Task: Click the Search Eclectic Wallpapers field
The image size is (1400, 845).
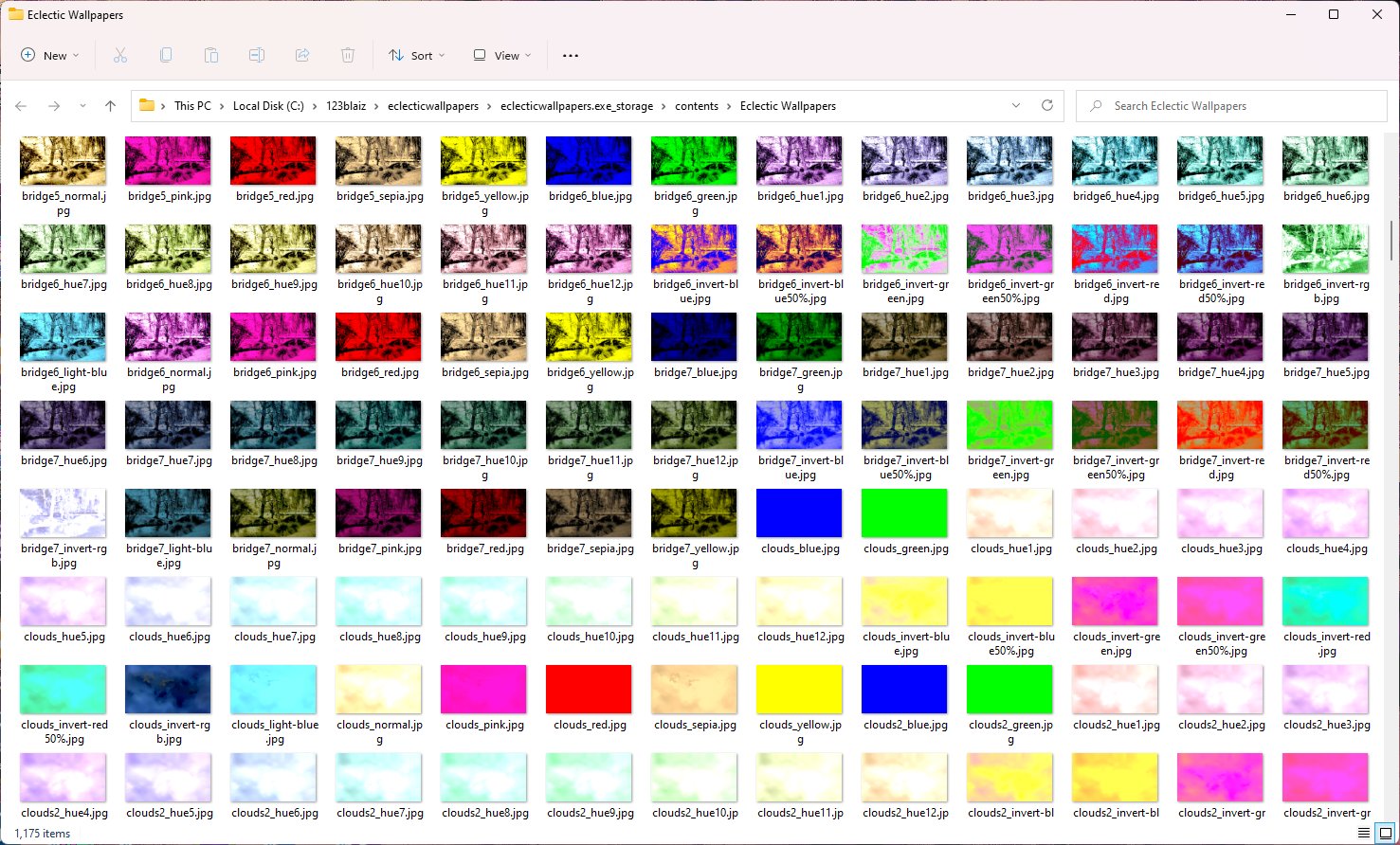Action: point(1231,106)
